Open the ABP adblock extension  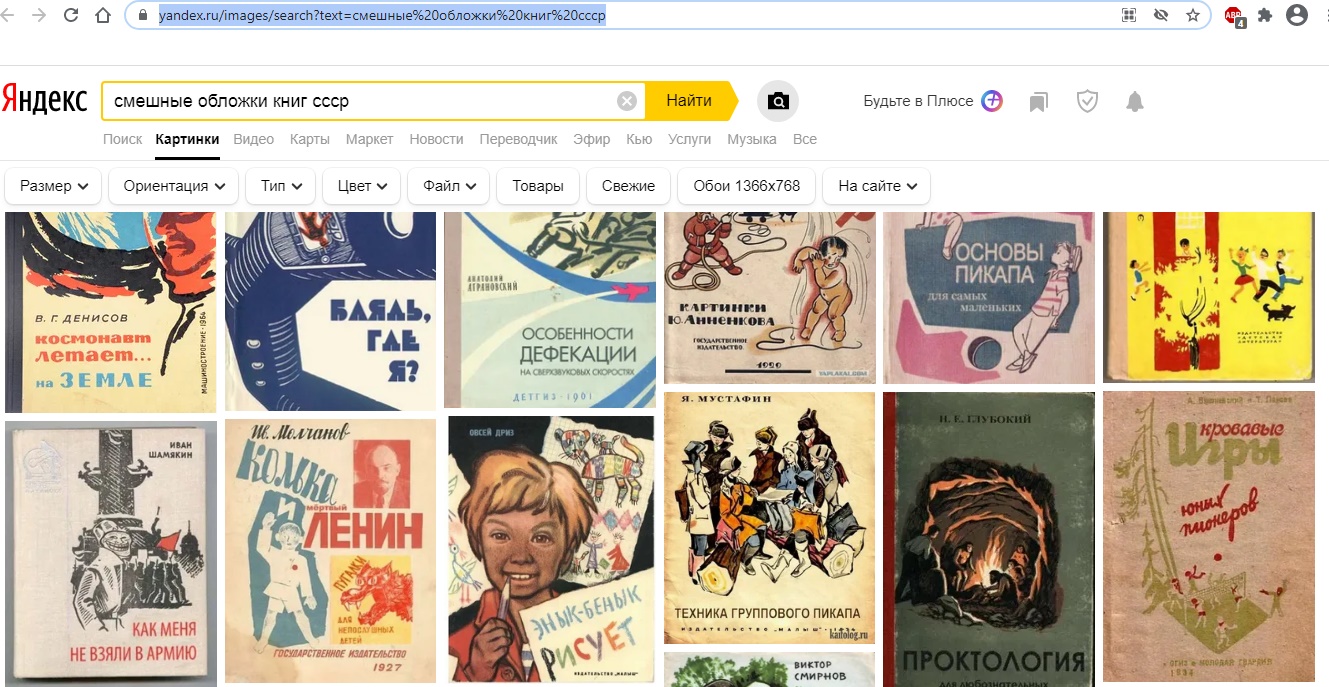click(x=1234, y=16)
